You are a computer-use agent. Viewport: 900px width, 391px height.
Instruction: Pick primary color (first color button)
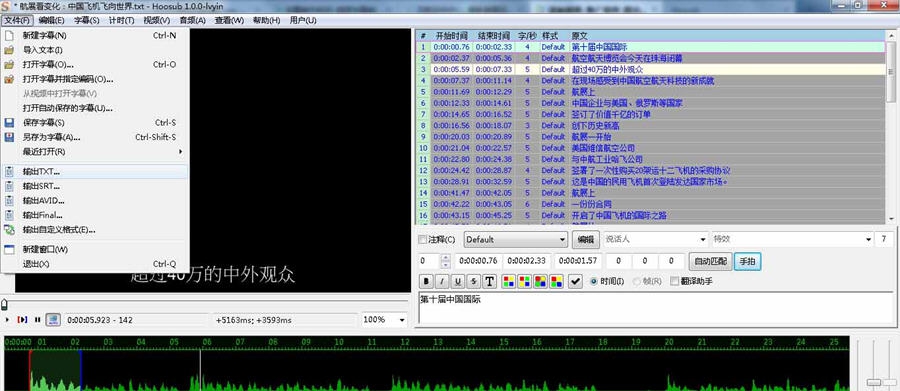tap(509, 281)
